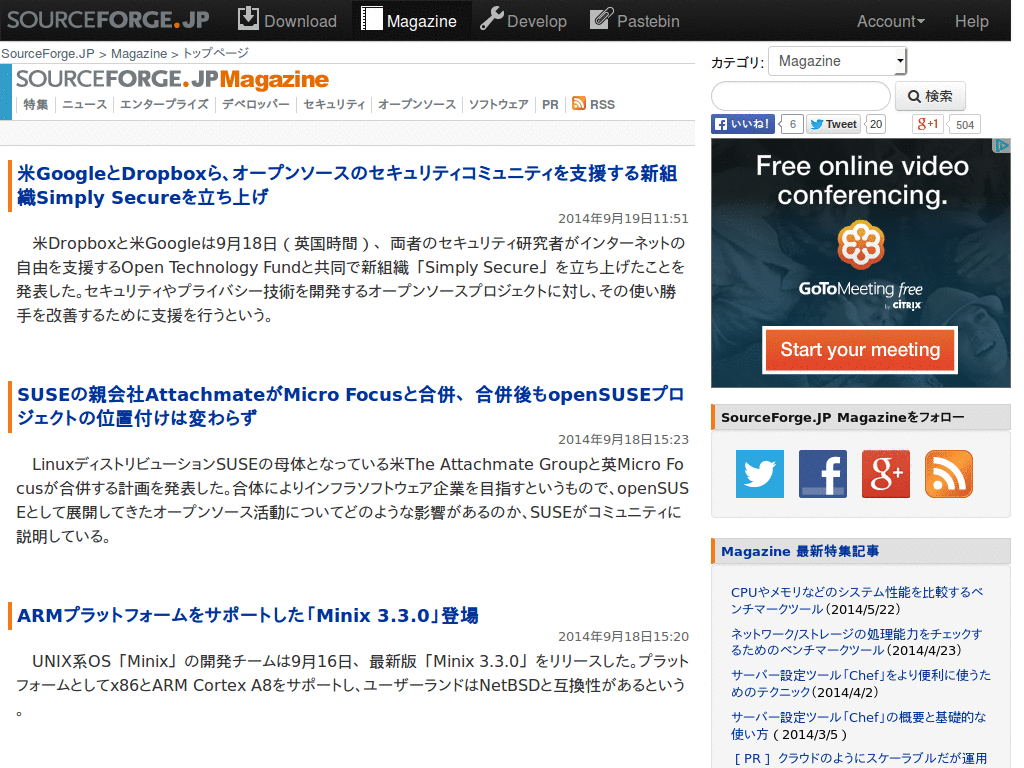Open the 特集 navigation item

(x=36, y=104)
